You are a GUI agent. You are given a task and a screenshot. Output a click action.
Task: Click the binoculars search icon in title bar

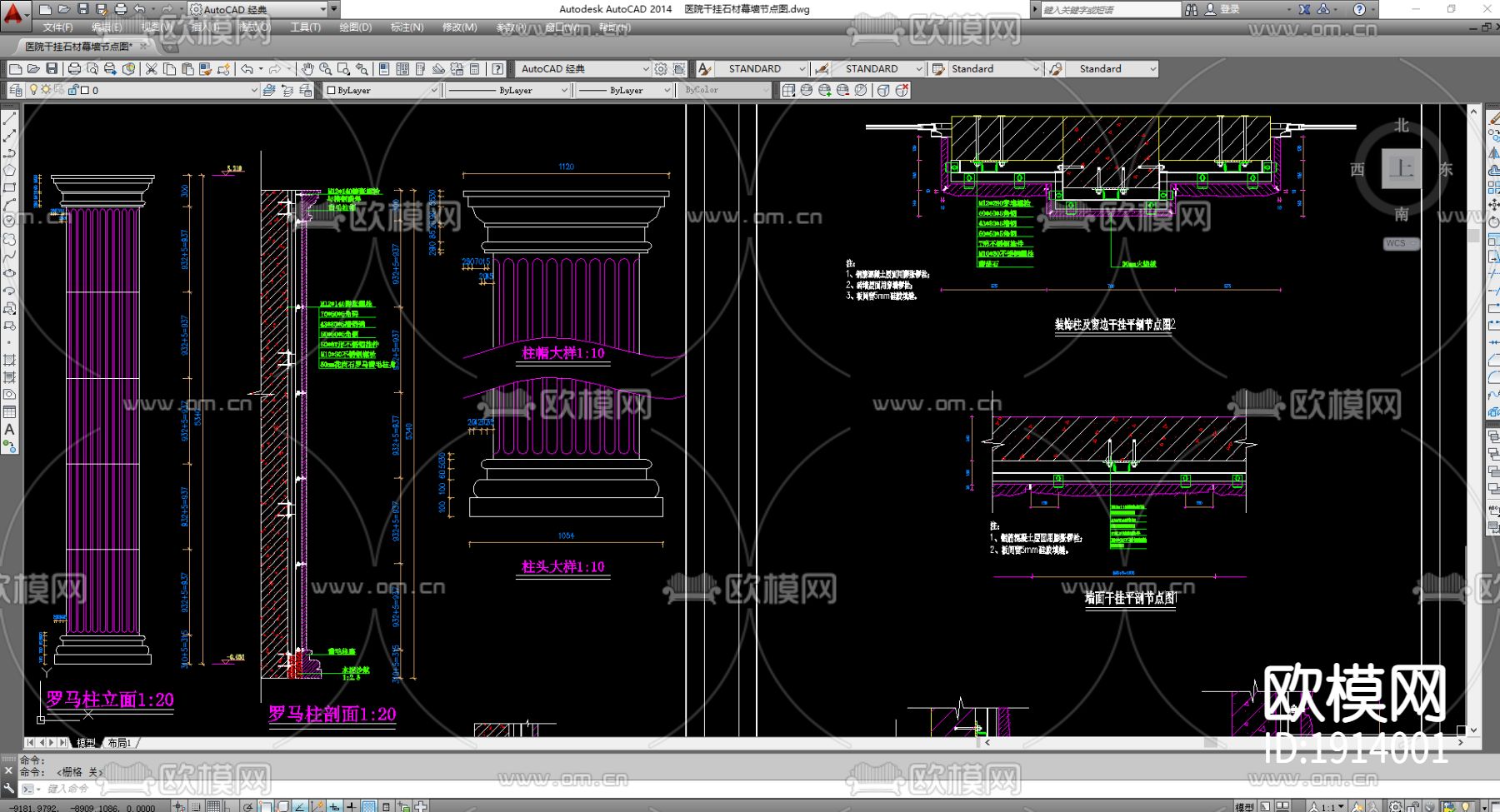pos(1192,9)
